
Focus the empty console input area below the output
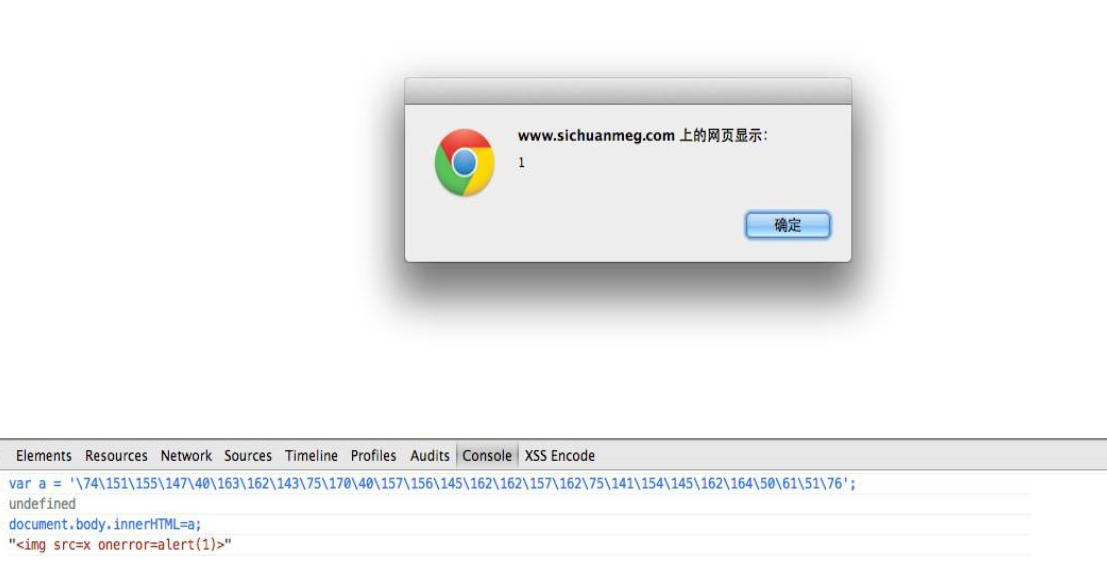click(x=519, y=564)
